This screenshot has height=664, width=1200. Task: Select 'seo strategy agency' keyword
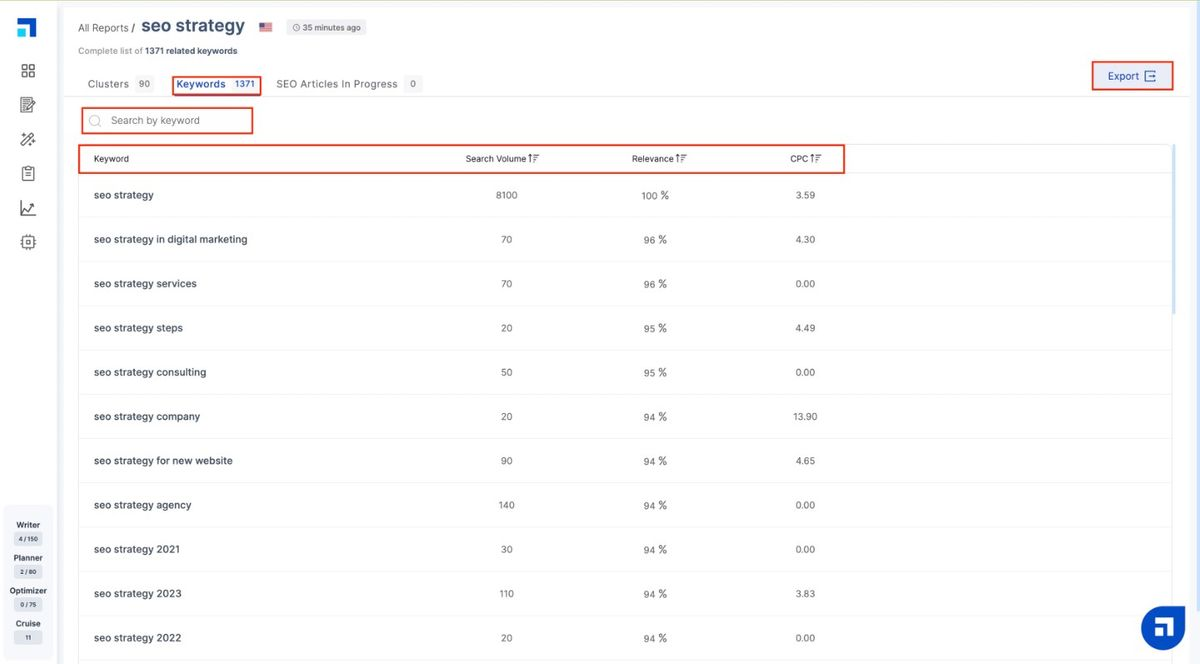click(142, 505)
